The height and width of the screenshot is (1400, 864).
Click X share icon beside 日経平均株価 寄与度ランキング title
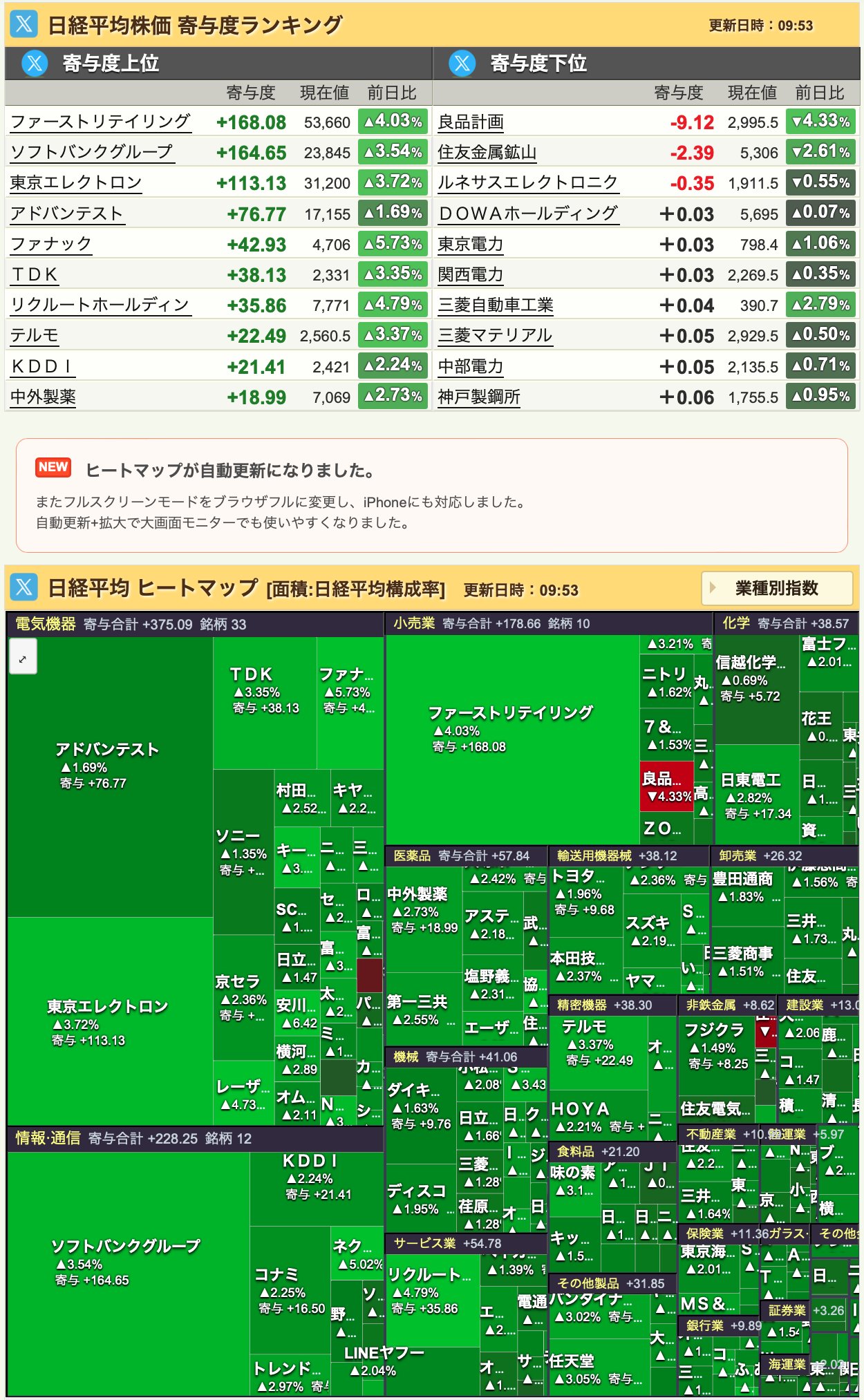pyautogui.click(x=24, y=24)
